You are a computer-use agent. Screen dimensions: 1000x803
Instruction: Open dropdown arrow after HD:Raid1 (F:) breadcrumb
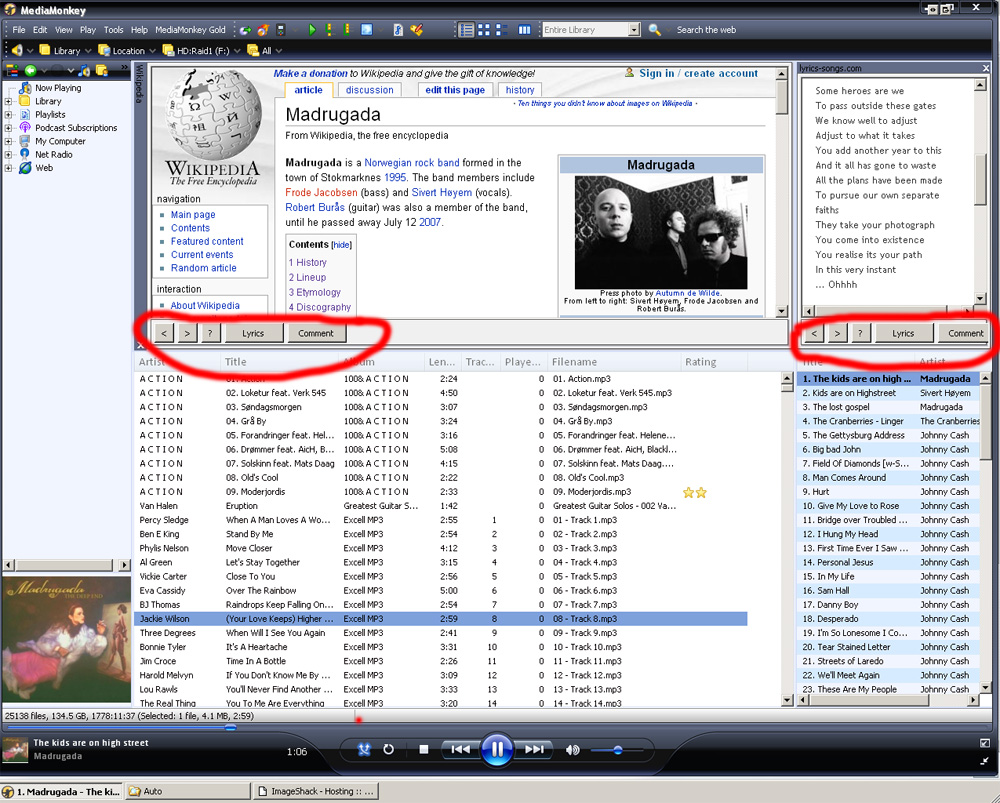point(237,50)
